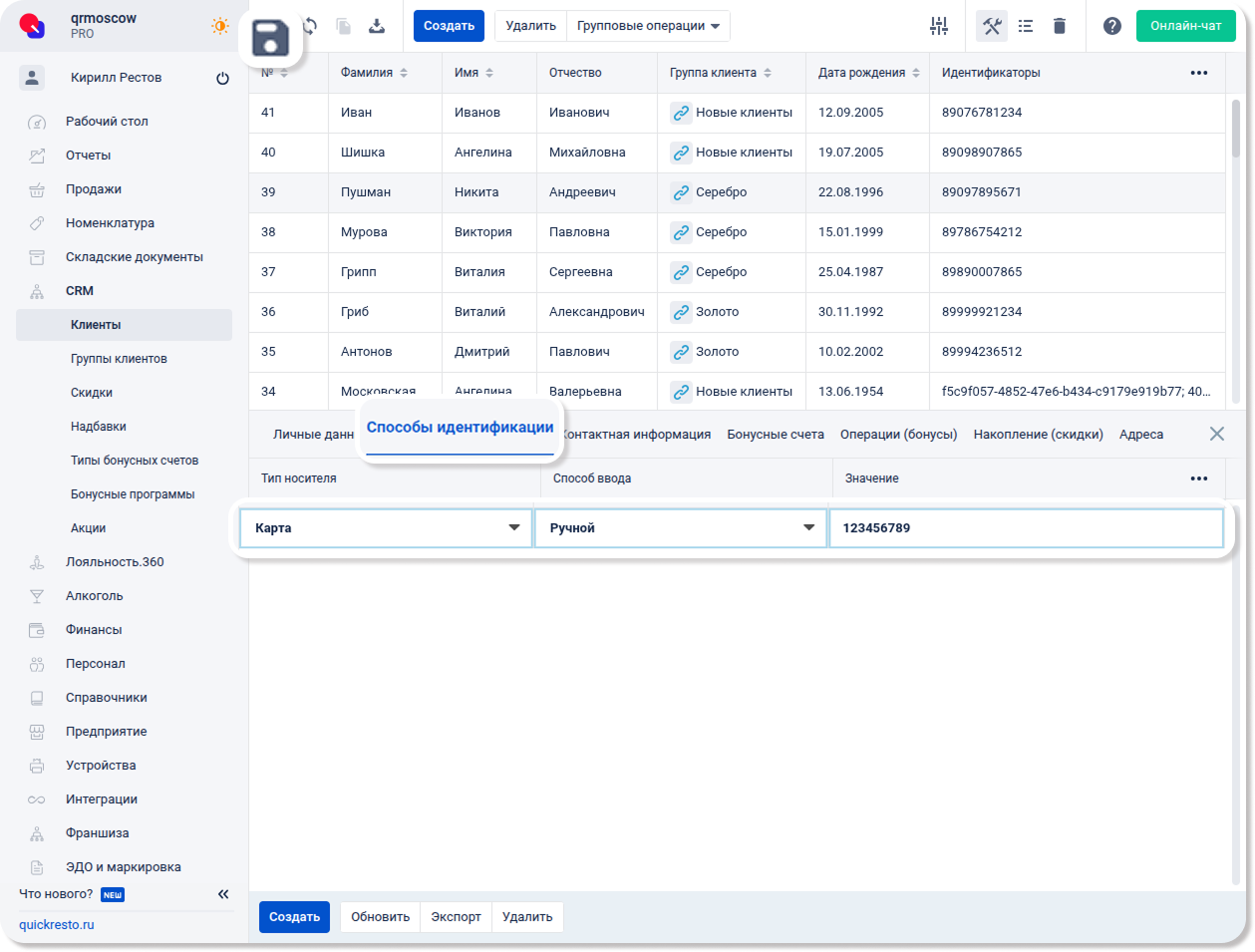Open the trash bin icon in toolbar
Screen dimensions: 1255x952
(x=1060, y=26)
